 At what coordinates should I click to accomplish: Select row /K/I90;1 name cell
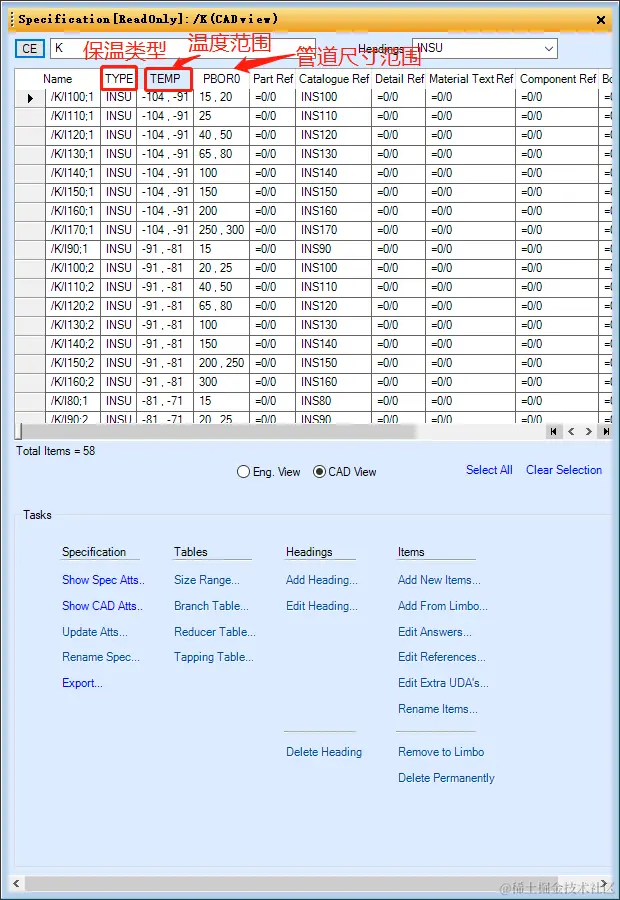click(73, 249)
